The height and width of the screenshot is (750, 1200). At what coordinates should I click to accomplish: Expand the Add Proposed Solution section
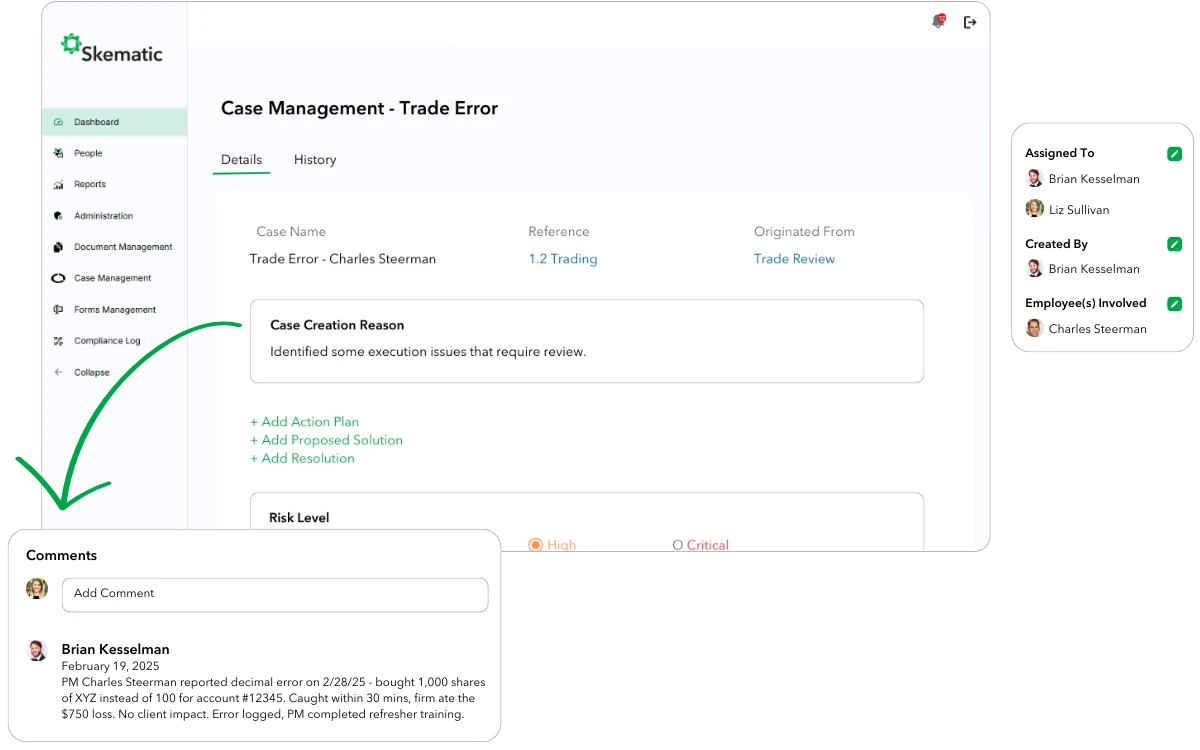pos(326,440)
